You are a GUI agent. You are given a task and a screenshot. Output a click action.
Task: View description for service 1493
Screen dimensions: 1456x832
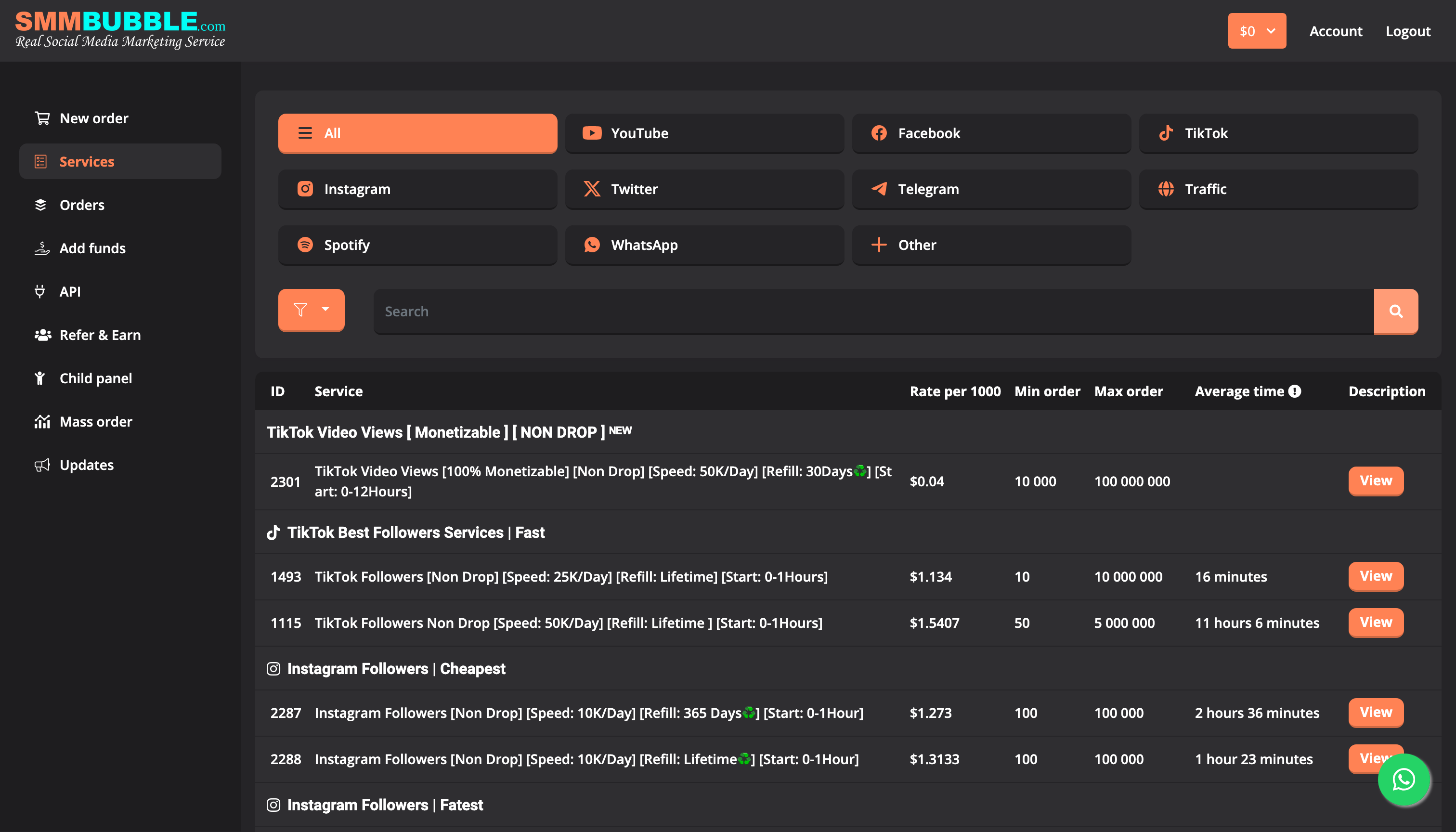(x=1376, y=576)
